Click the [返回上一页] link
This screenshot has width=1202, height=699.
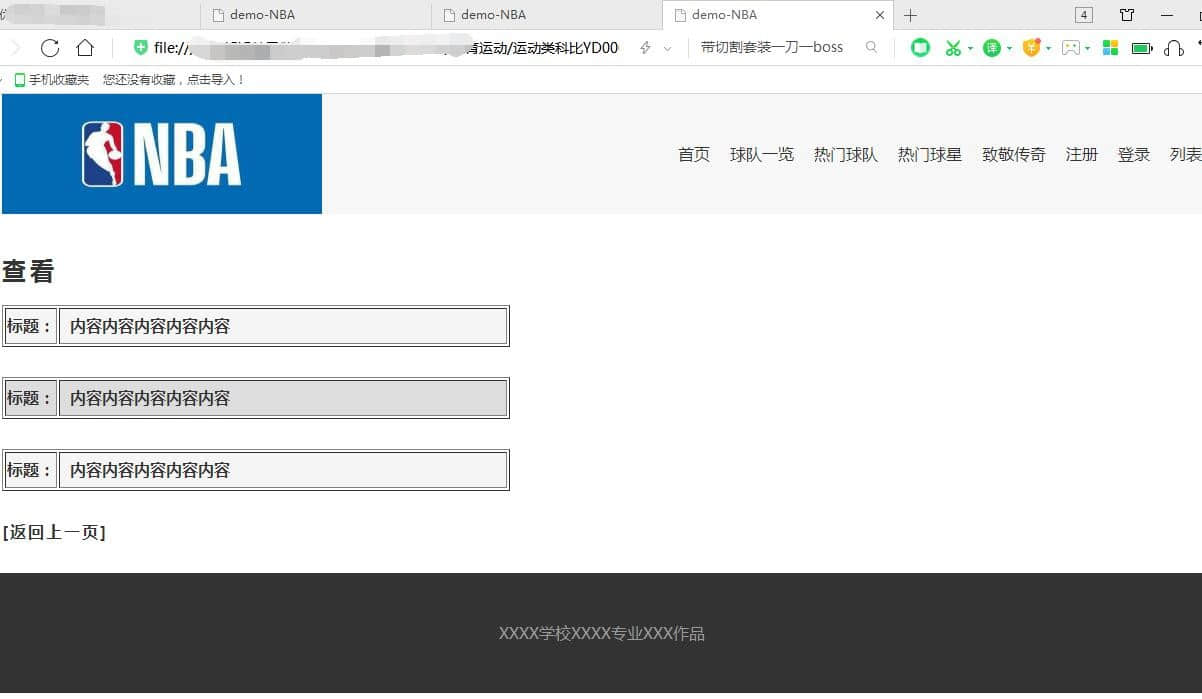pyautogui.click(x=54, y=532)
